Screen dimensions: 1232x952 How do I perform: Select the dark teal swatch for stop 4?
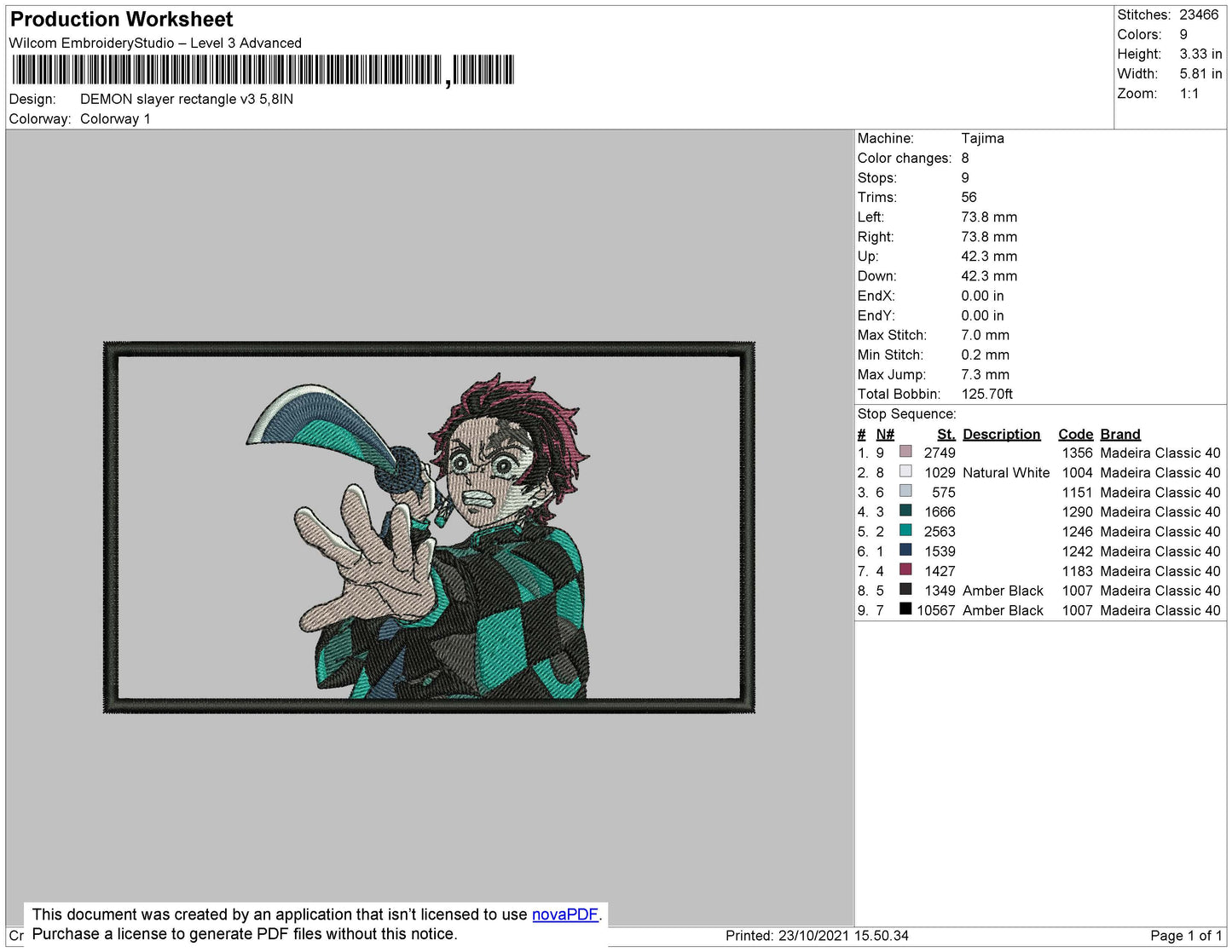906,511
